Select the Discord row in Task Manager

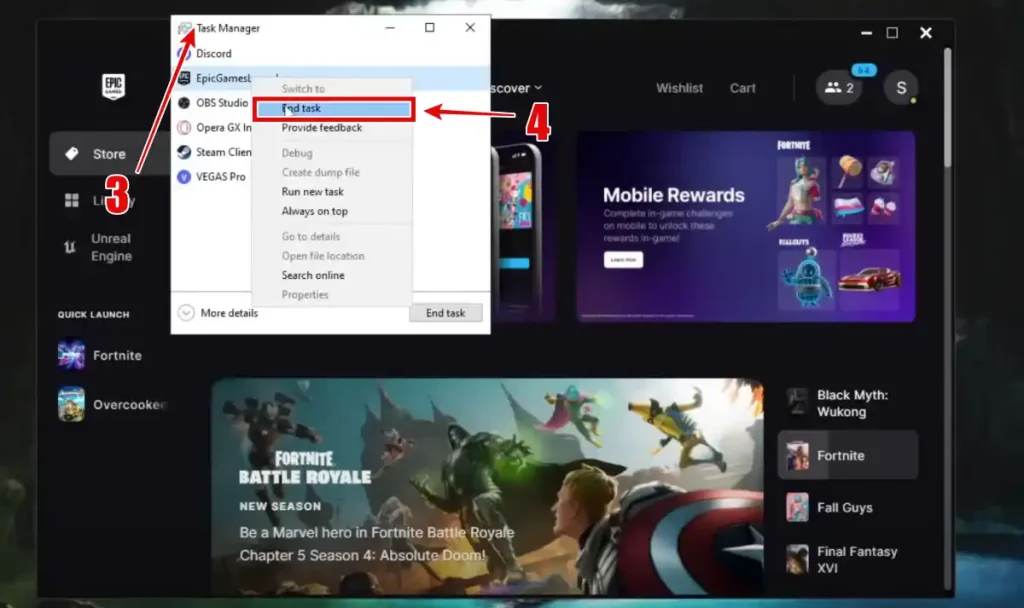pyautogui.click(x=330, y=54)
